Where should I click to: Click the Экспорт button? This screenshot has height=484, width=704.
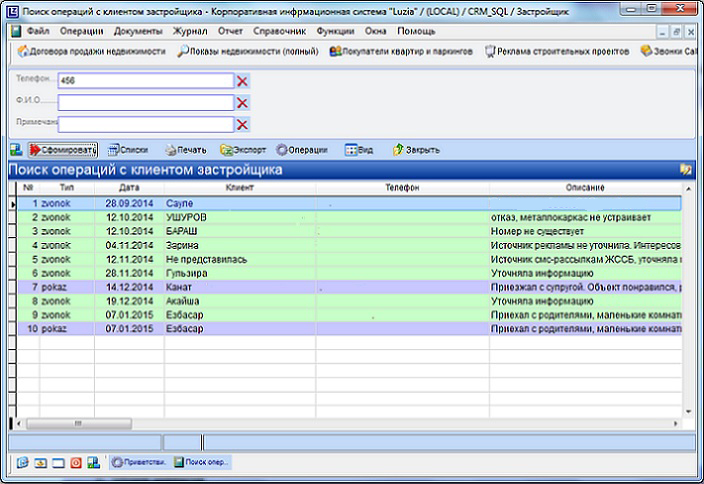243,150
